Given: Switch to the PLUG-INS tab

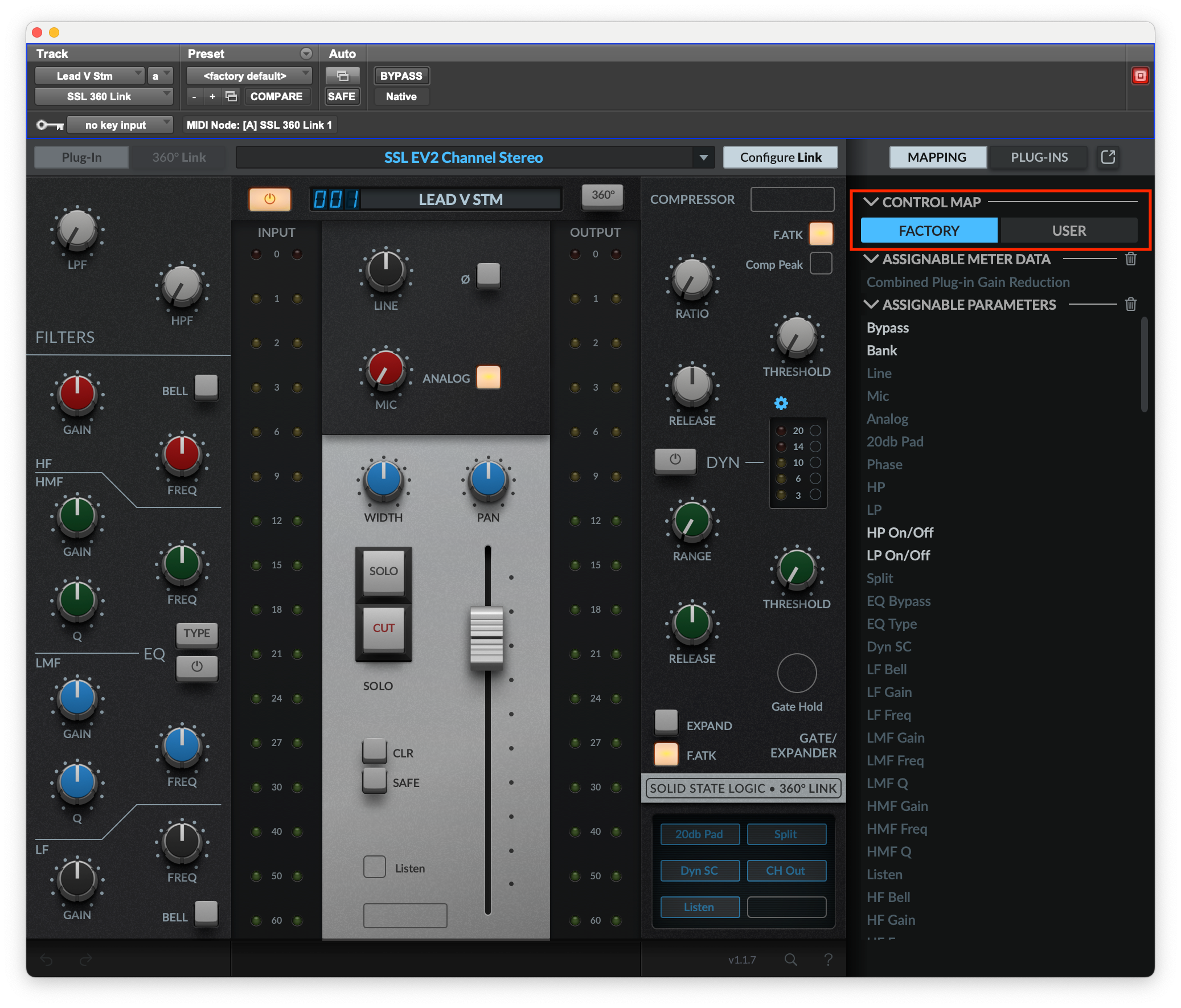Looking at the screenshot, I should [1039, 157].
